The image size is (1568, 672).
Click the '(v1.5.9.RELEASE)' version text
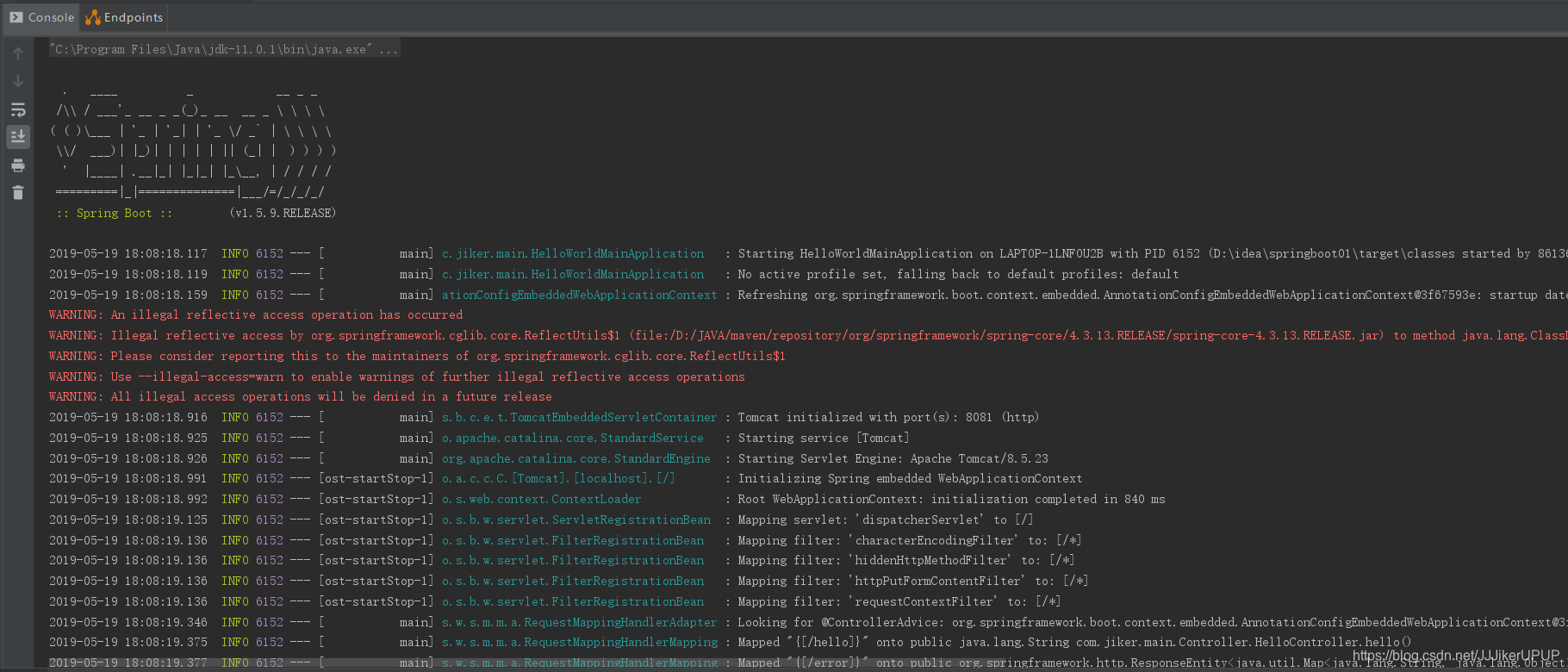[x=283, y=213]
